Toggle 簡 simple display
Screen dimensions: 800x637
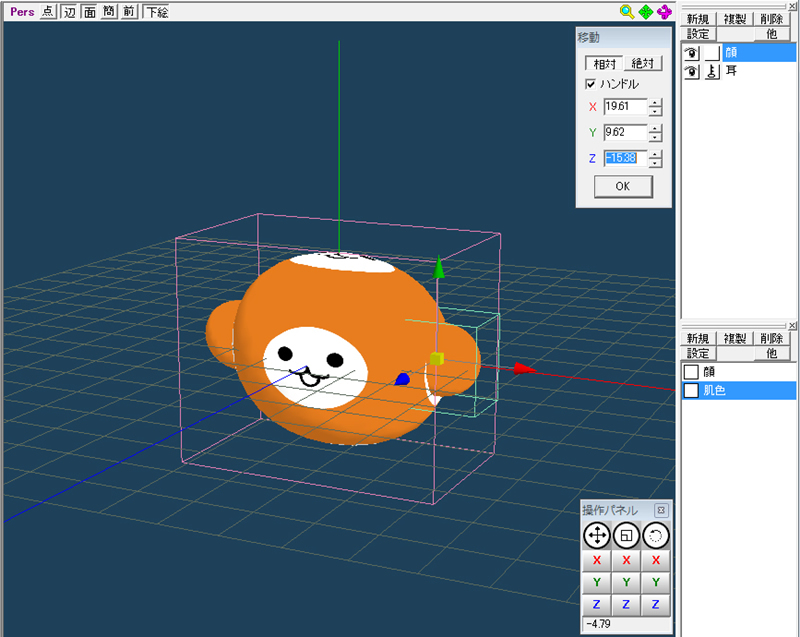pos(109,12)
